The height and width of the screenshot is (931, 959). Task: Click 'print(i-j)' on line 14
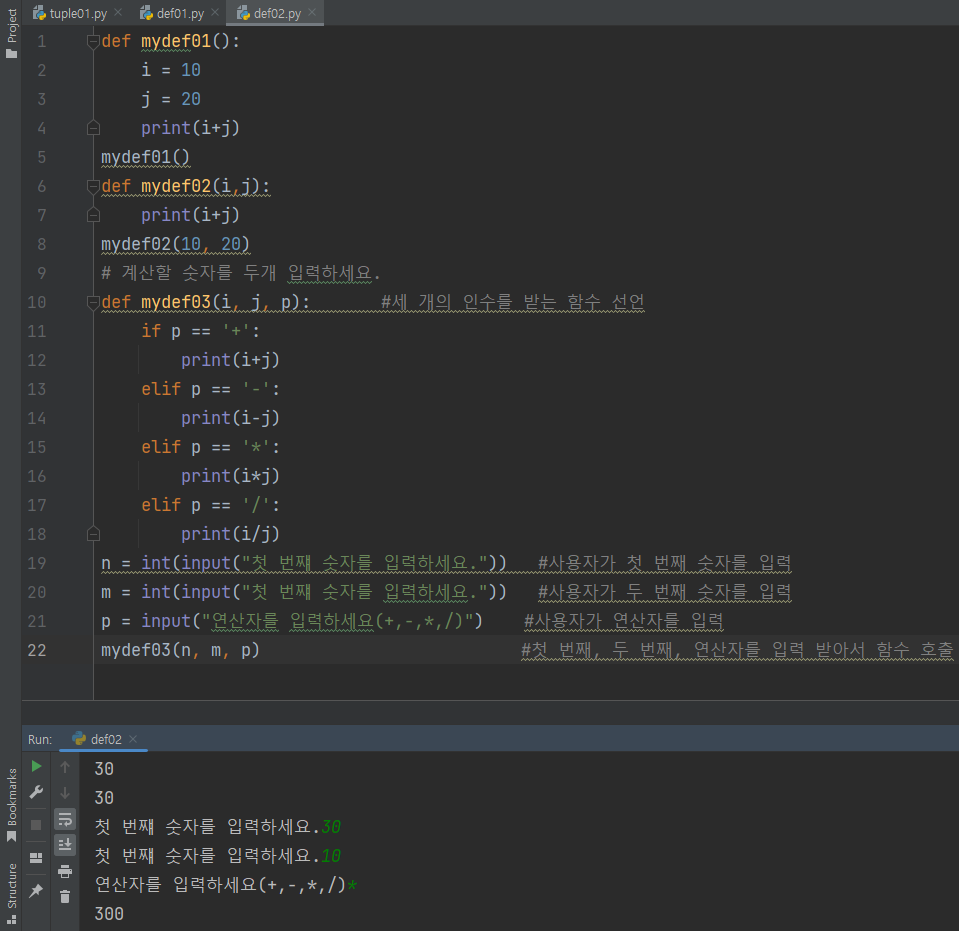[231, 418]
